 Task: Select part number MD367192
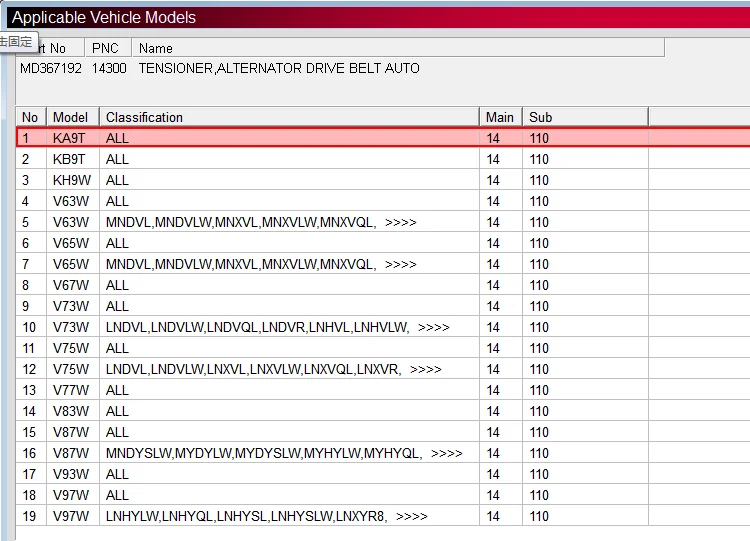[x=50, y=68]
